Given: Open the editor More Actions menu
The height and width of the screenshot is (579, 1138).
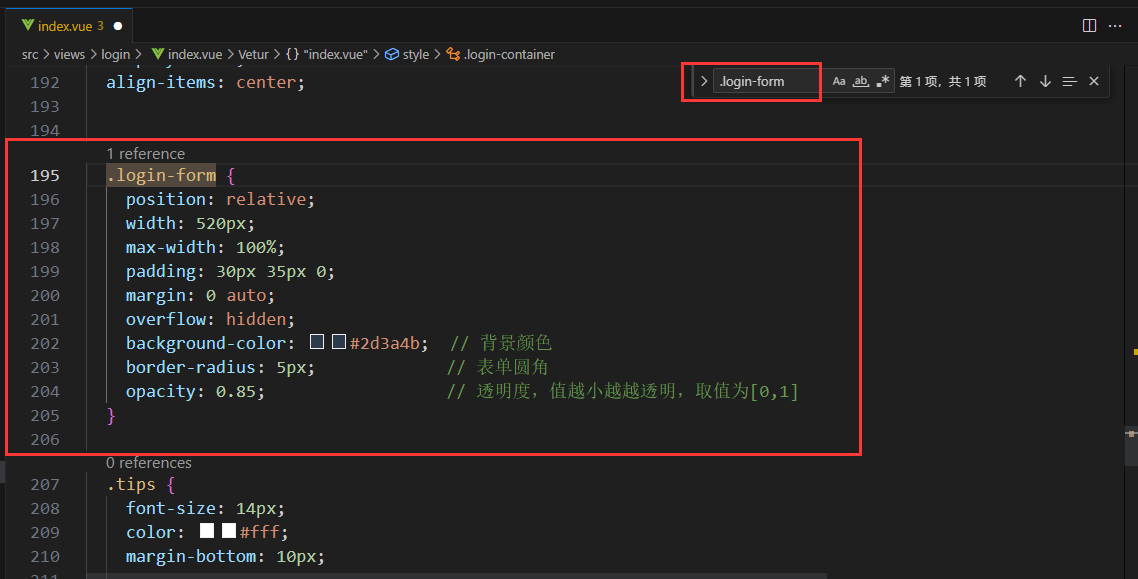Looking at the screenshot, I should tap(1116, 25).
